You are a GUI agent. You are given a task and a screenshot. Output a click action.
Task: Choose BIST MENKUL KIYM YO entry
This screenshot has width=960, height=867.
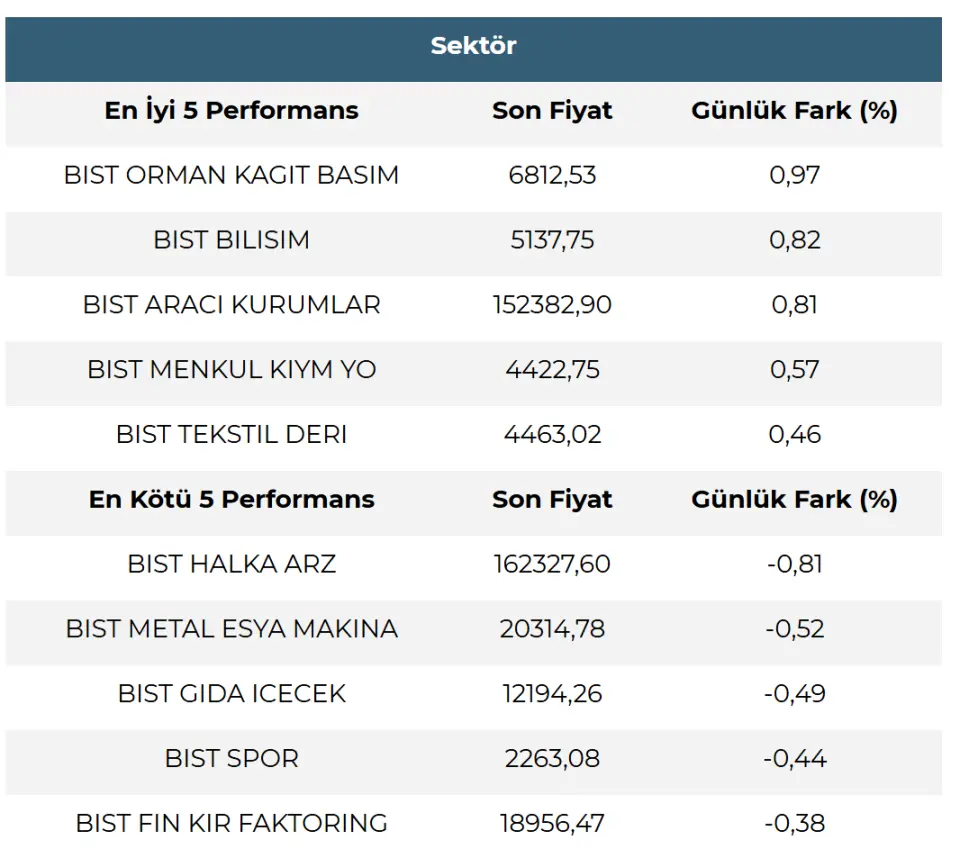[231, 369]
